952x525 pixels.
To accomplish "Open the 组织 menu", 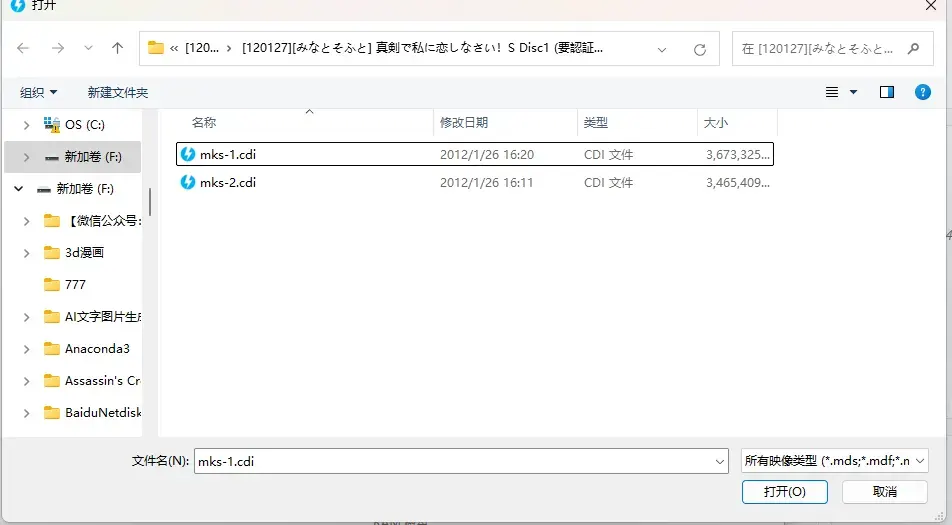I will point(38,92).
